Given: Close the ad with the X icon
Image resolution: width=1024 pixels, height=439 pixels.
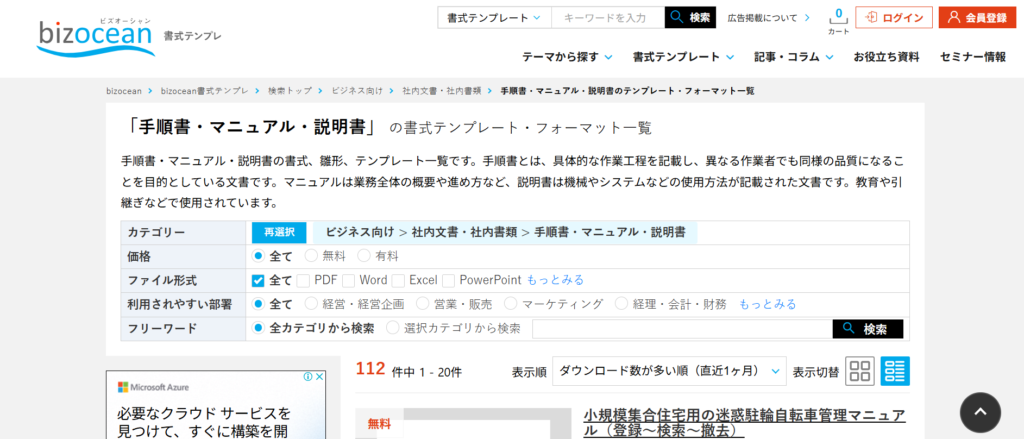Looking at the screenshot, I should coord(320,377).
